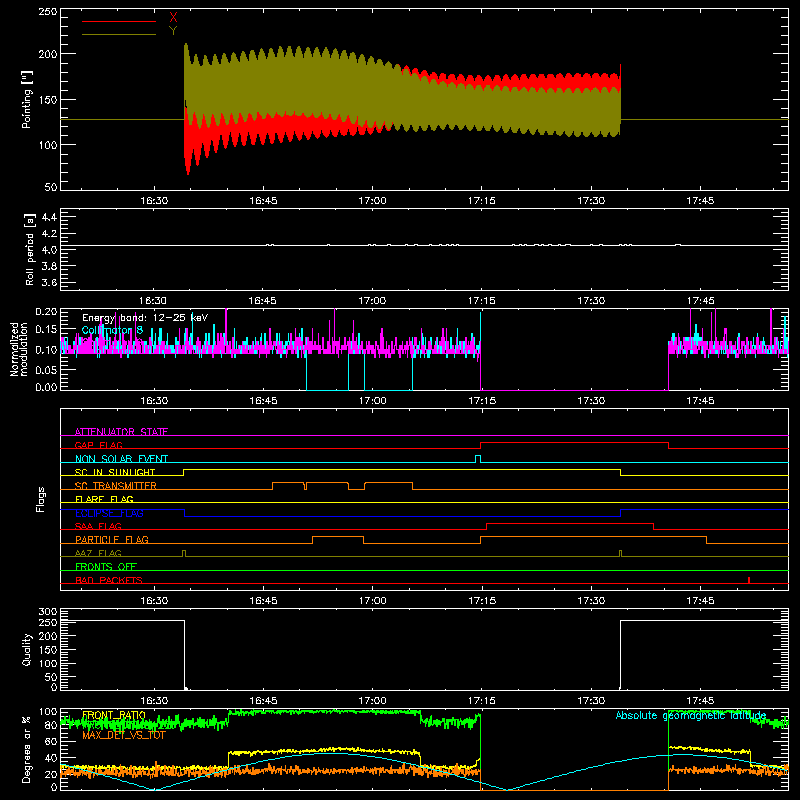Click the 16:45 label under Roll period plot
The height and width of the screenshot is (800, 800).
(263, 301)
